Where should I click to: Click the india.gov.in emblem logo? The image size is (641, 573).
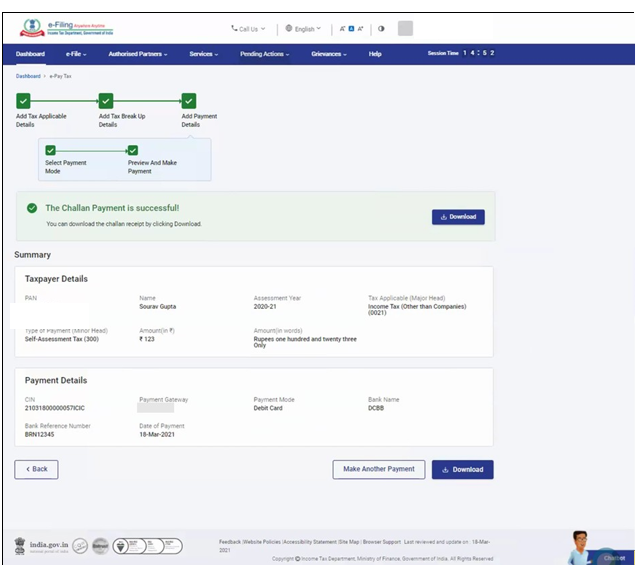tap(46, 545)
